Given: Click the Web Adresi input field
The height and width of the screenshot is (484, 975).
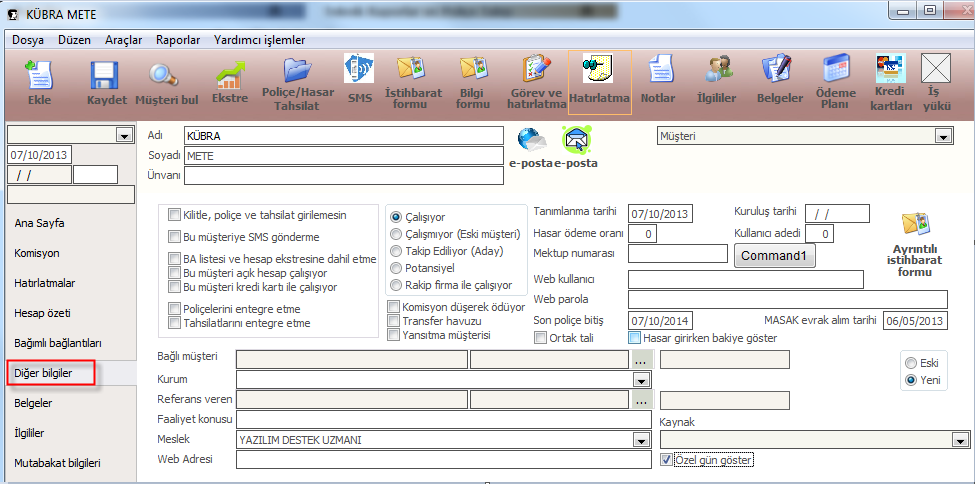Looking at the screenshot, I should (442, 460).
